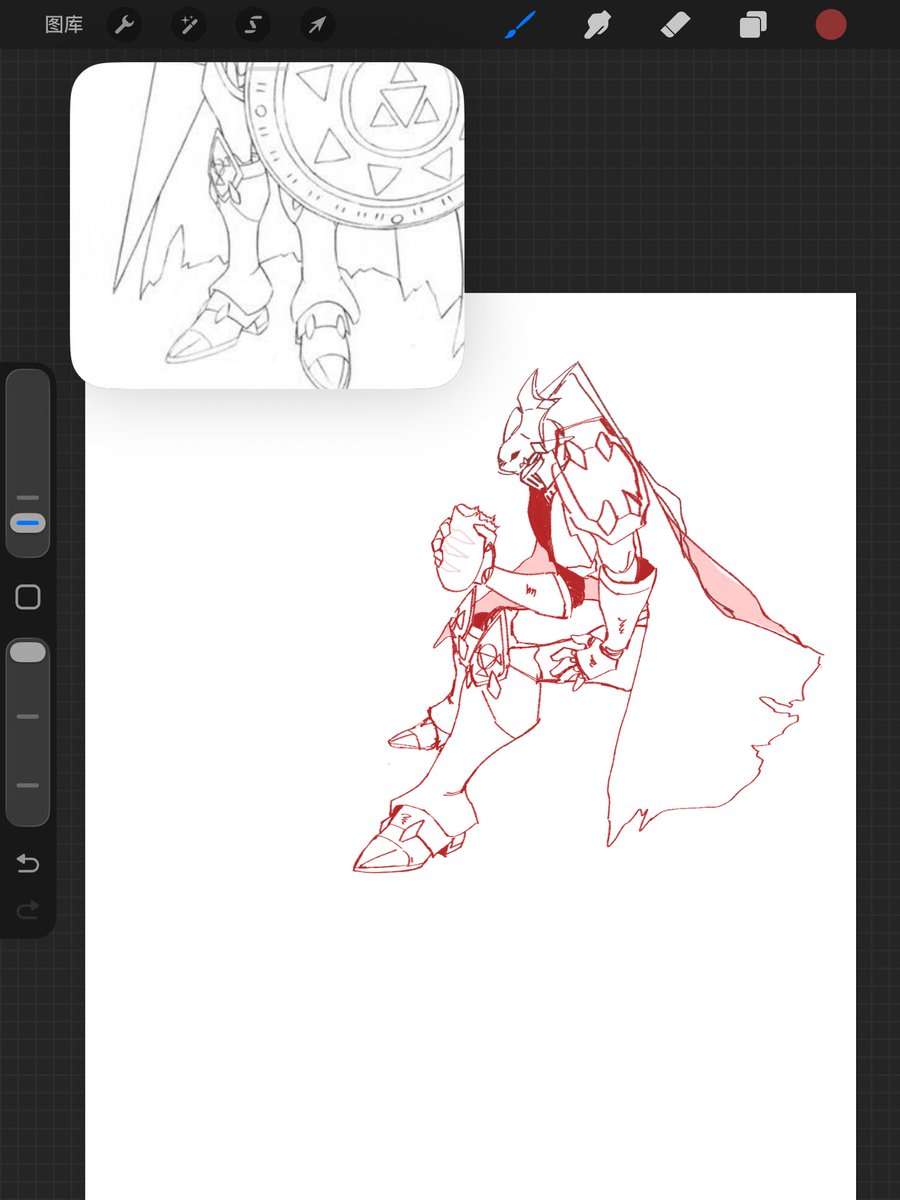Screen dimensions: 900x1200
Task: Open the Layers panel
Action: 753,25
